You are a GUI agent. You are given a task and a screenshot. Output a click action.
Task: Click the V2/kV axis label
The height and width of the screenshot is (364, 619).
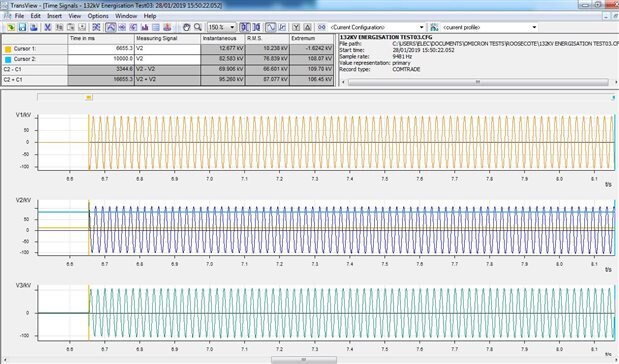23,200
